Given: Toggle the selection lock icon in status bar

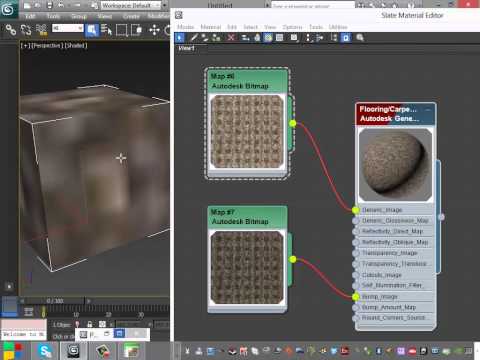Looking at the screenshot, I should [89, 324].
